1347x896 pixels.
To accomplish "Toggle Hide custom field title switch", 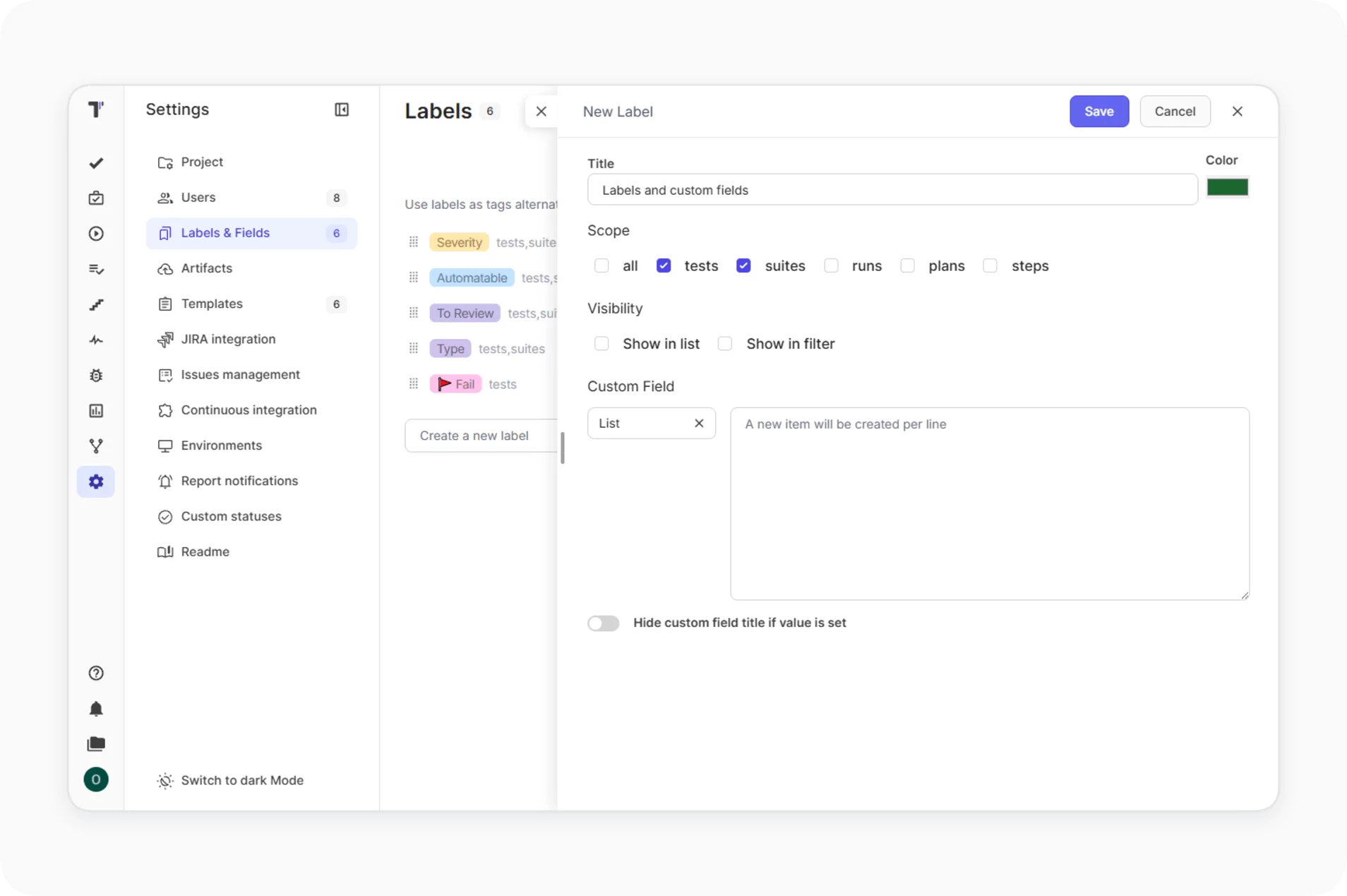I will point(604,623).
